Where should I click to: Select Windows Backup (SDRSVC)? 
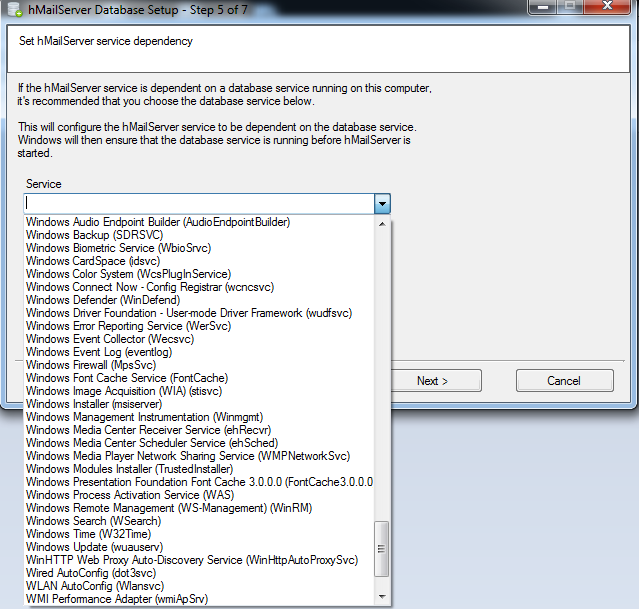(199, 235)
